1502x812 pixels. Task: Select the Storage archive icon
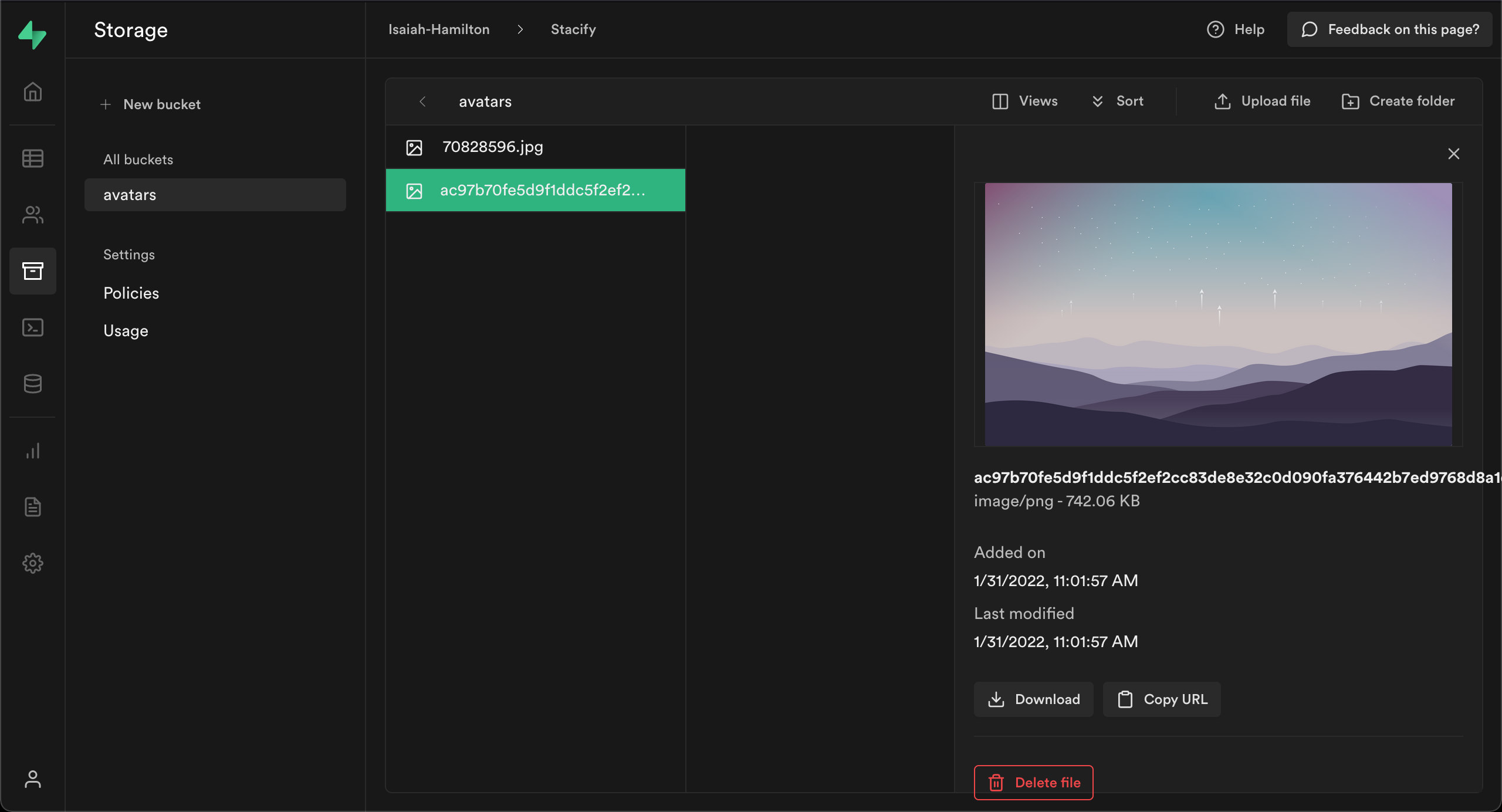coord(33,271)
